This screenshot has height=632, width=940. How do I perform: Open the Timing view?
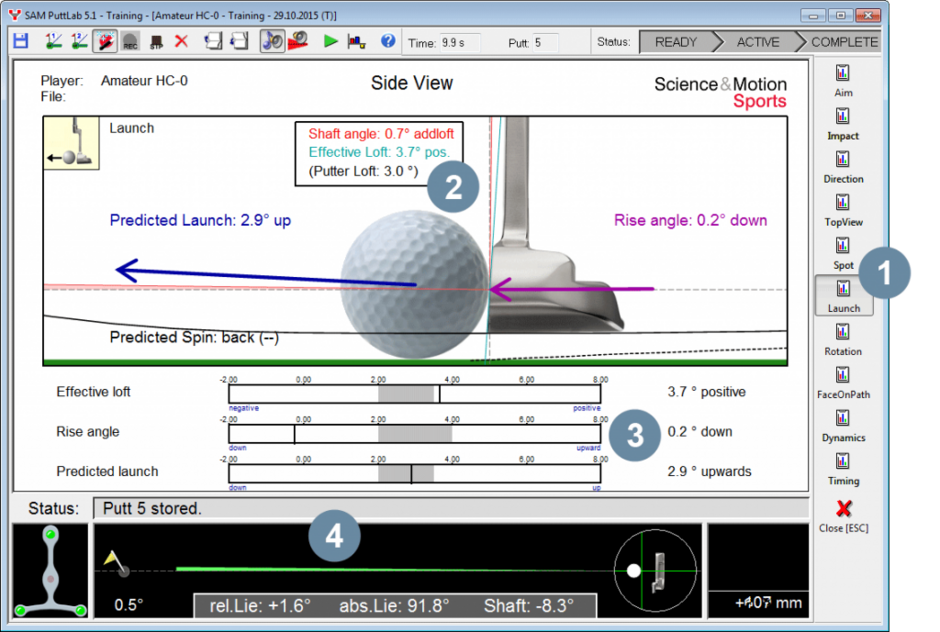pos(843,470)
